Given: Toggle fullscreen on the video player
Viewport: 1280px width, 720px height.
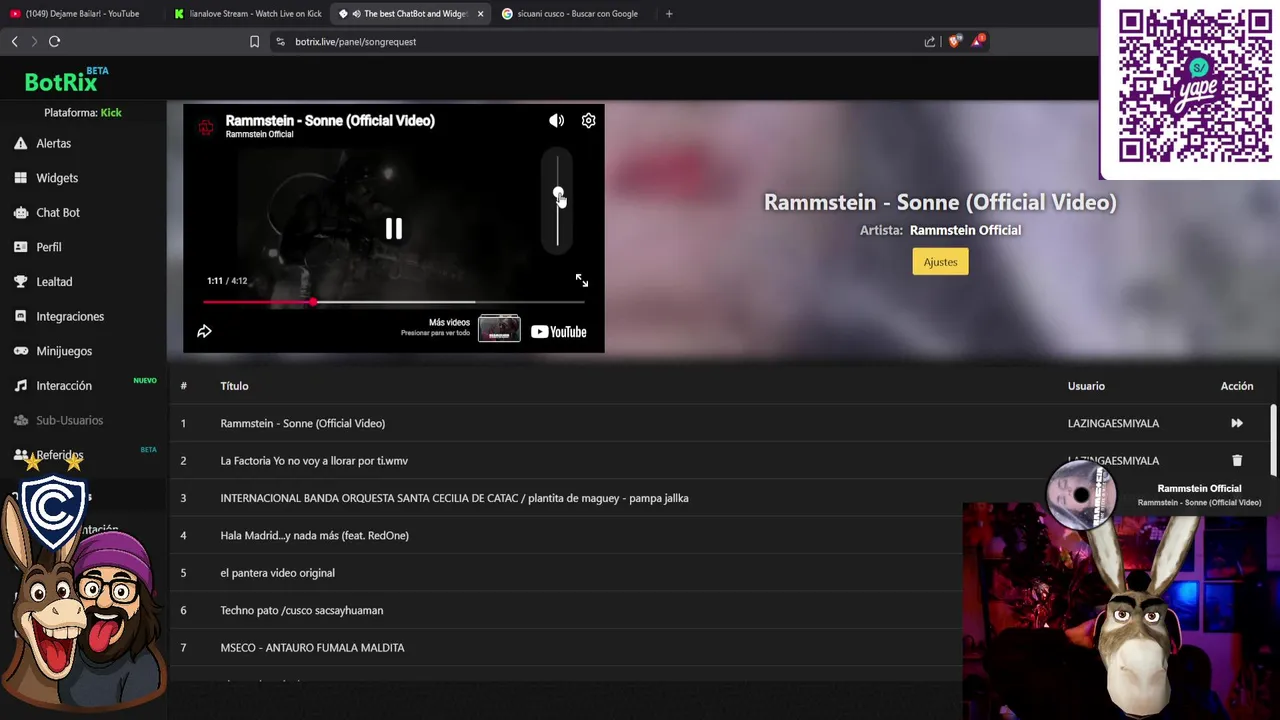Looking at the screenshot, I should [x=582, y=281].
